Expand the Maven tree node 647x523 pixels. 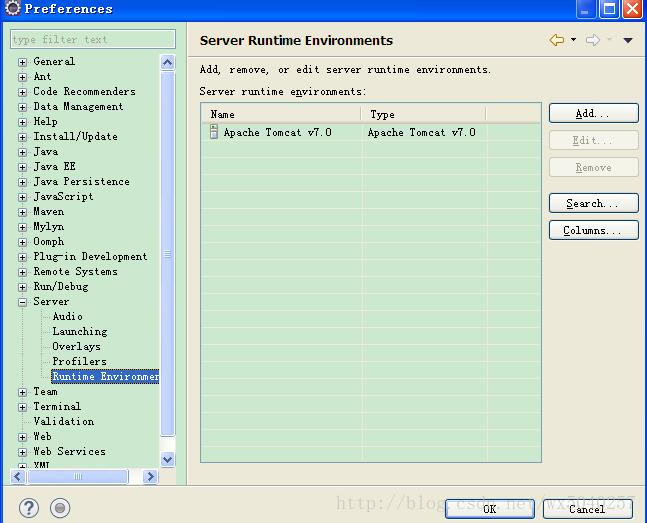[x=23, y=212]
